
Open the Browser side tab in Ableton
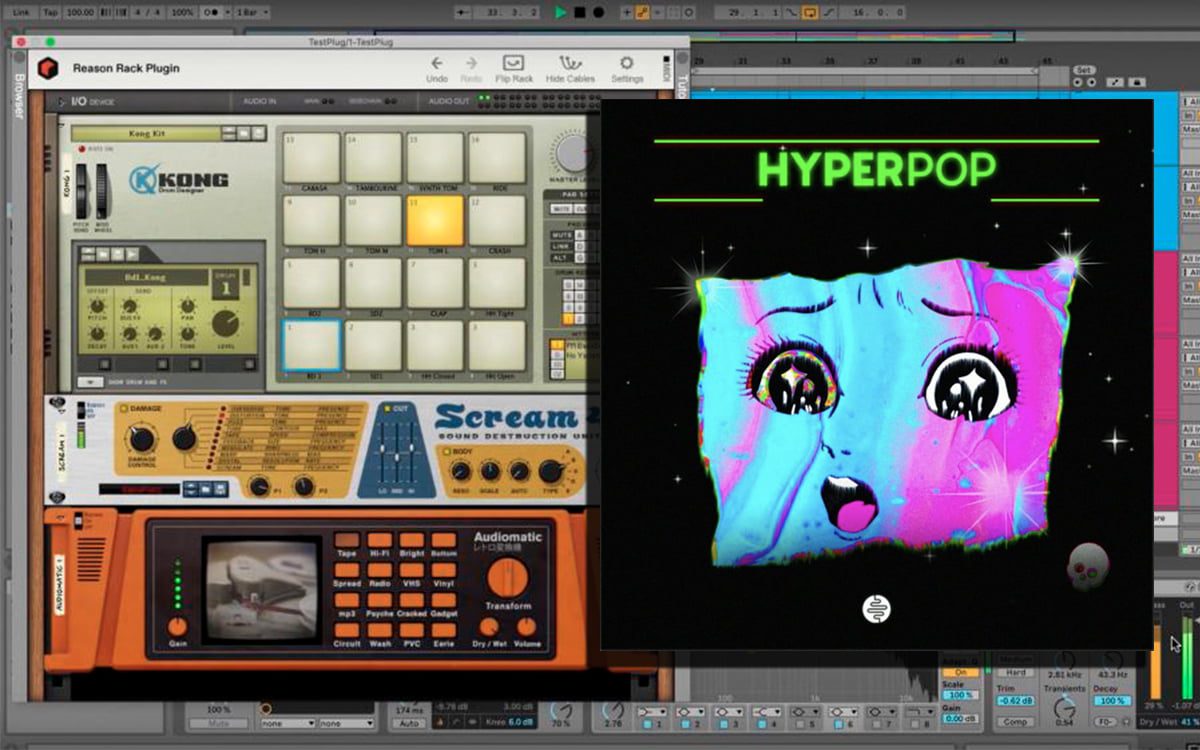click(x=17, y=97)
